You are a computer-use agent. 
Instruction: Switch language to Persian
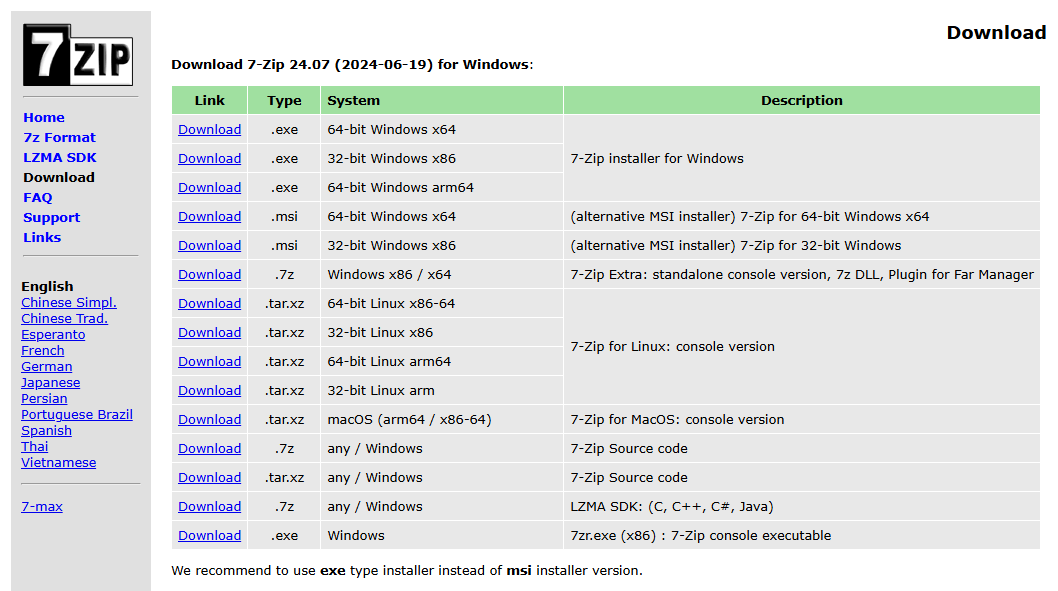(44, 399)
